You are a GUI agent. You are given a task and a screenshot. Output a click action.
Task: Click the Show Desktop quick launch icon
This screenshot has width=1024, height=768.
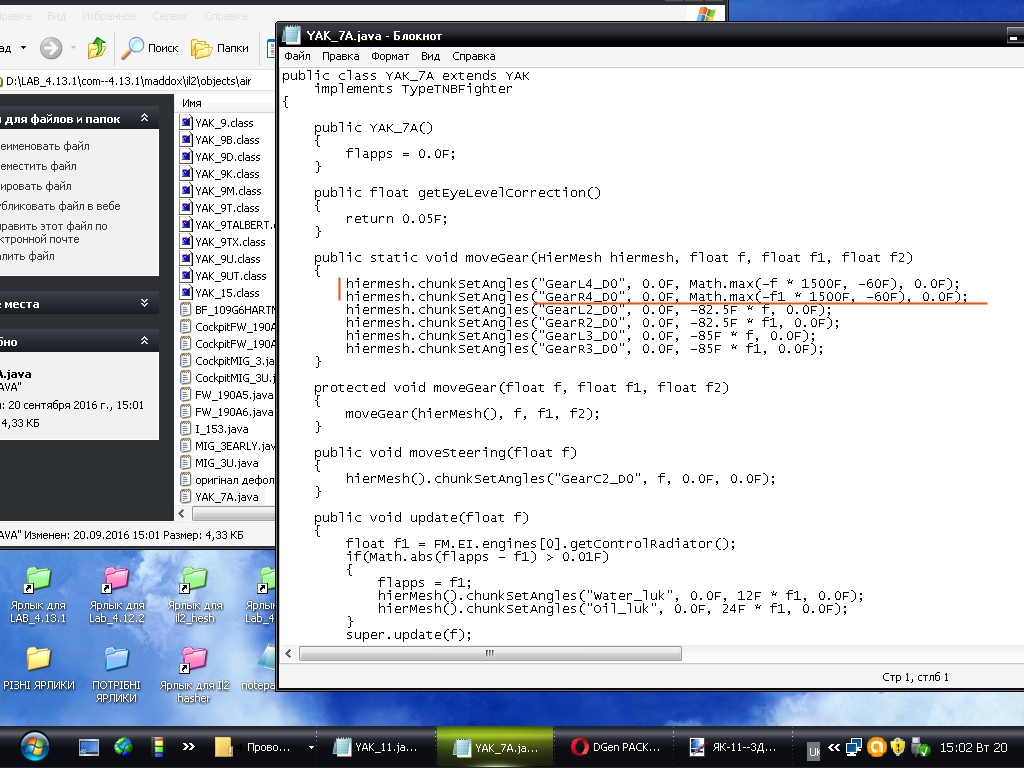click(89, 746)
